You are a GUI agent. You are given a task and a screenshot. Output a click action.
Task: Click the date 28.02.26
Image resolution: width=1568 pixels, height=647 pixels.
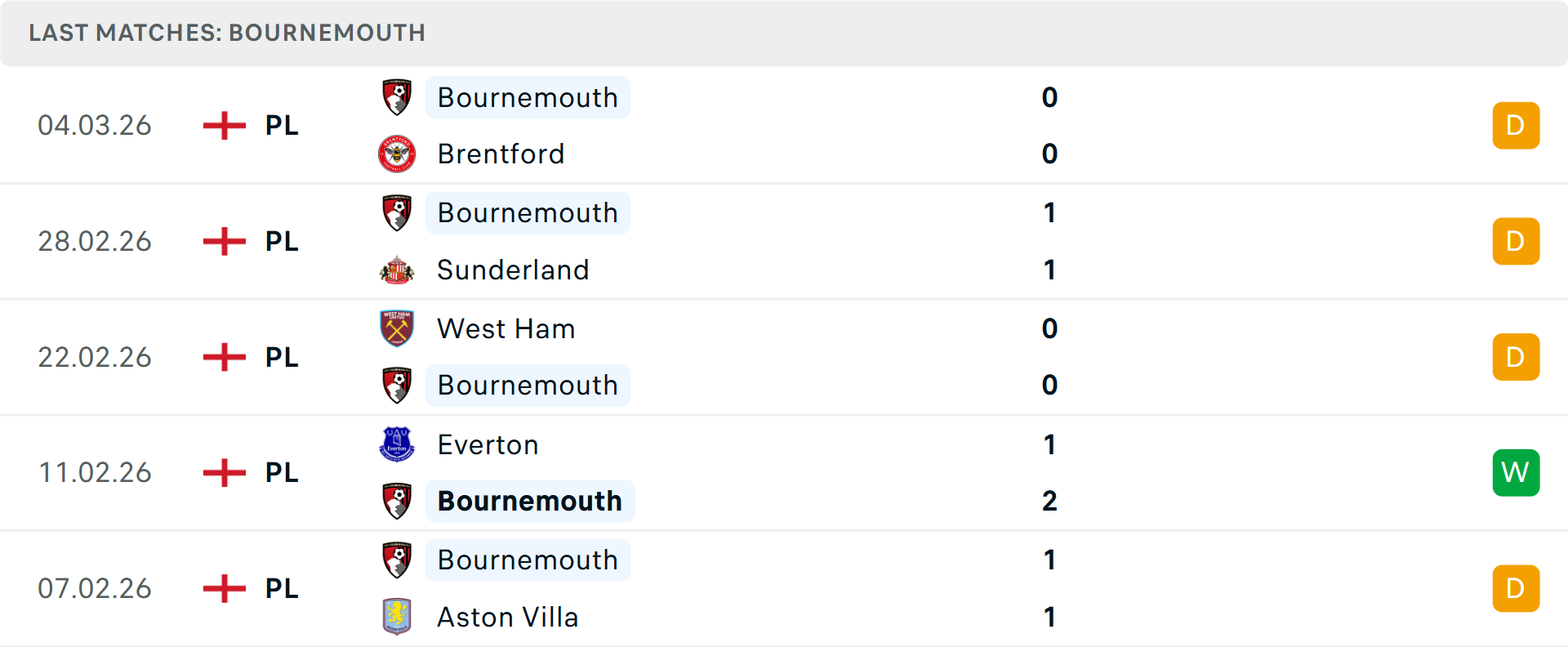coord(95,241)
